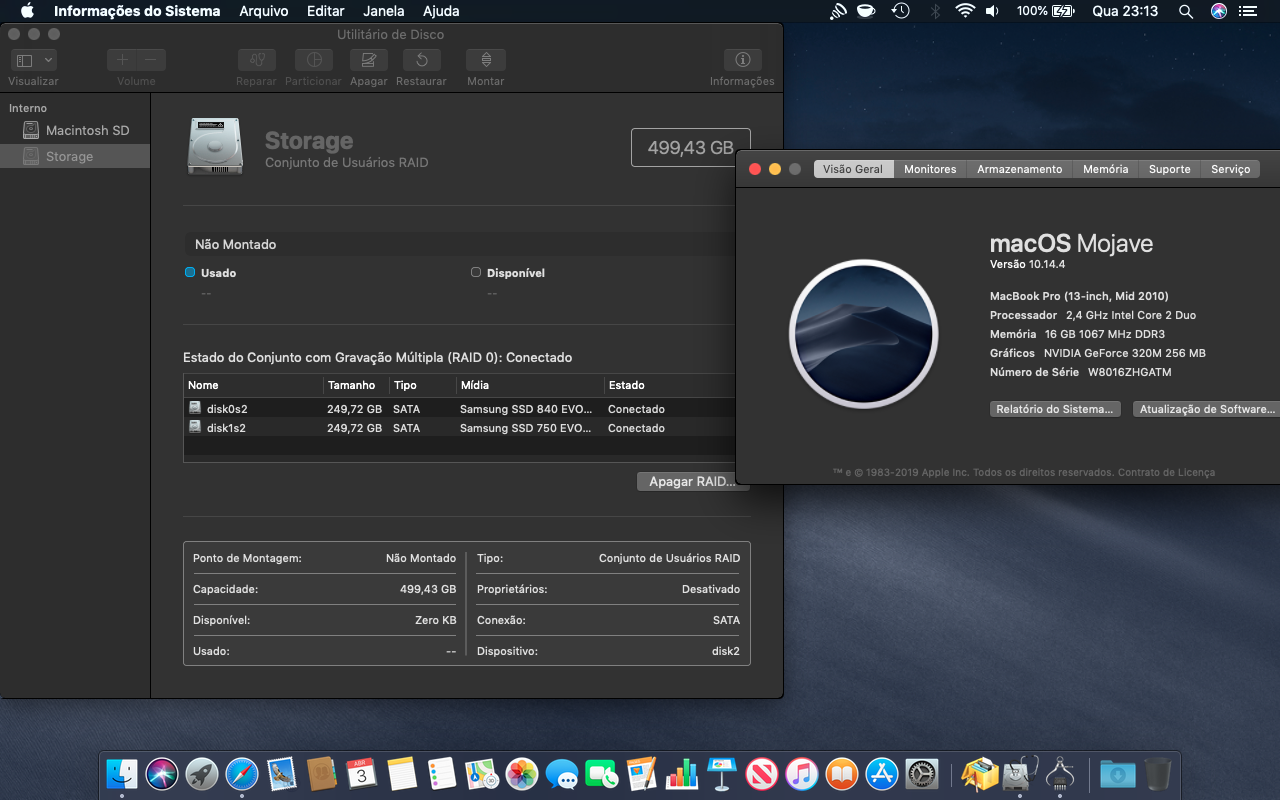Open System Preferences from the Dock
Image resolution: width=1280 pixels, height=800 pixels.
click(x=922, y=773)
